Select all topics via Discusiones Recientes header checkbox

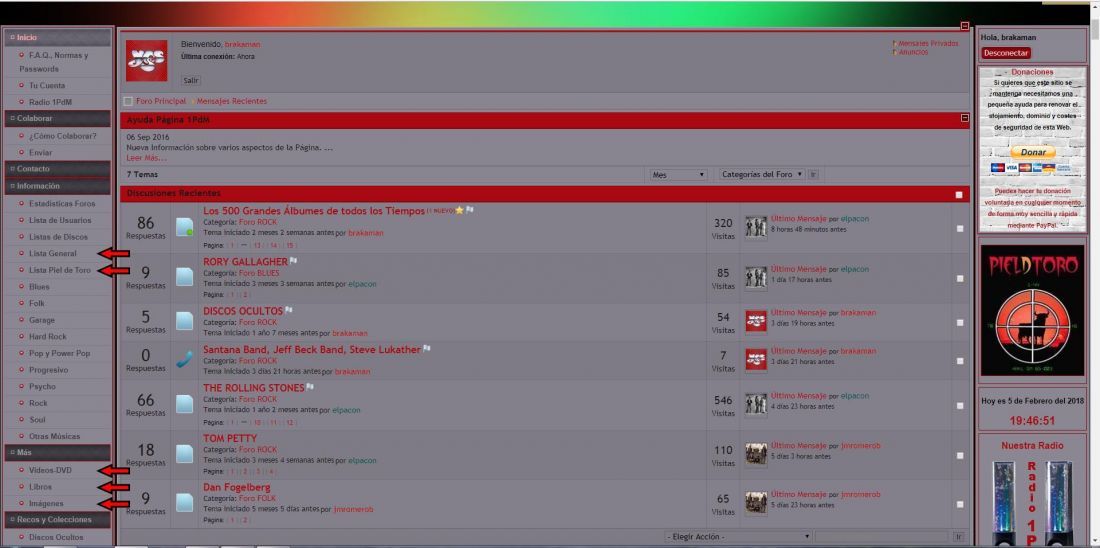click(959, 195)
